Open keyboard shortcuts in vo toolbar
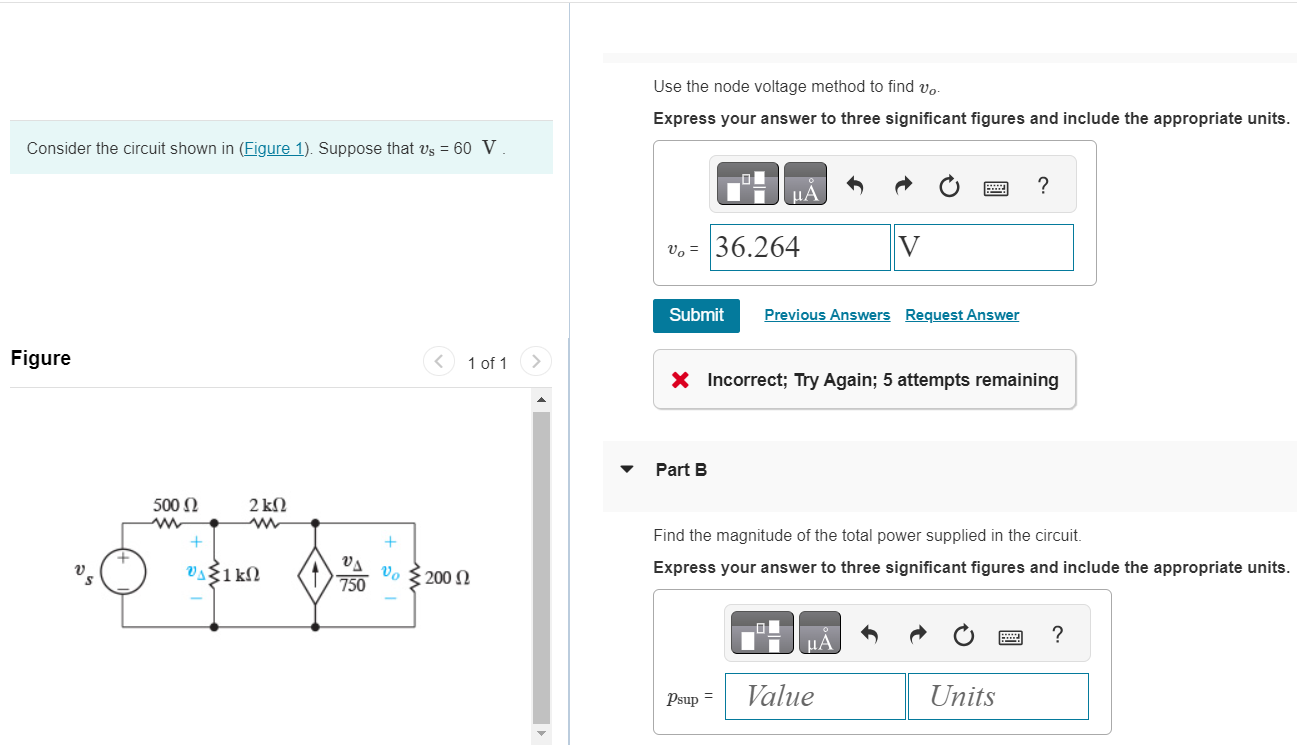 tap(996, 186)
